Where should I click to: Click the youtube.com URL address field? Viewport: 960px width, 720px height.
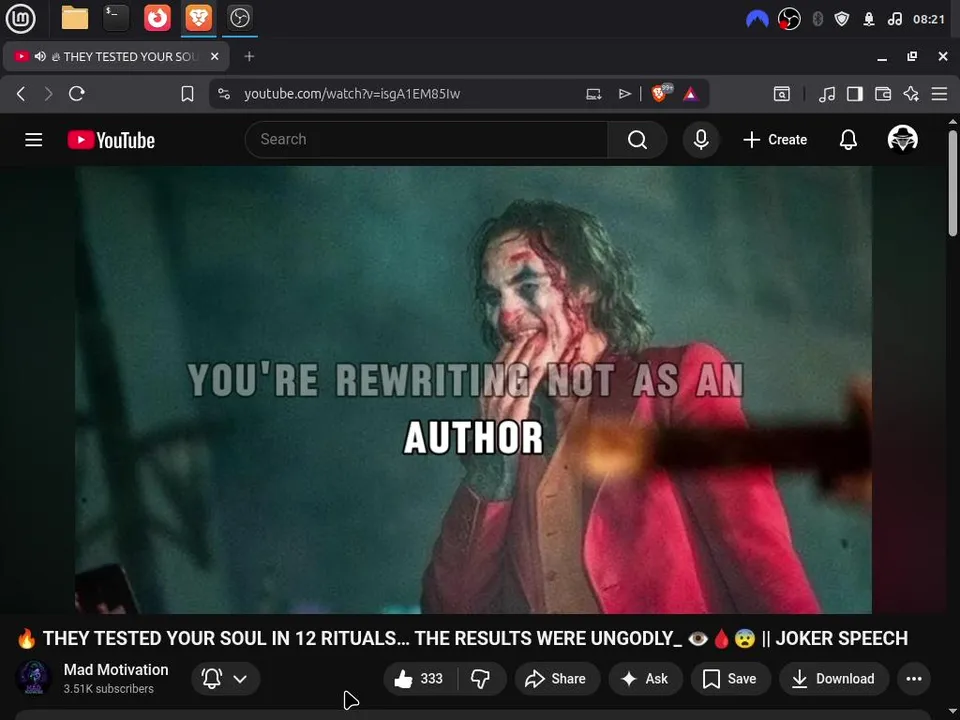pyautogui.click(x=352, y=94)
